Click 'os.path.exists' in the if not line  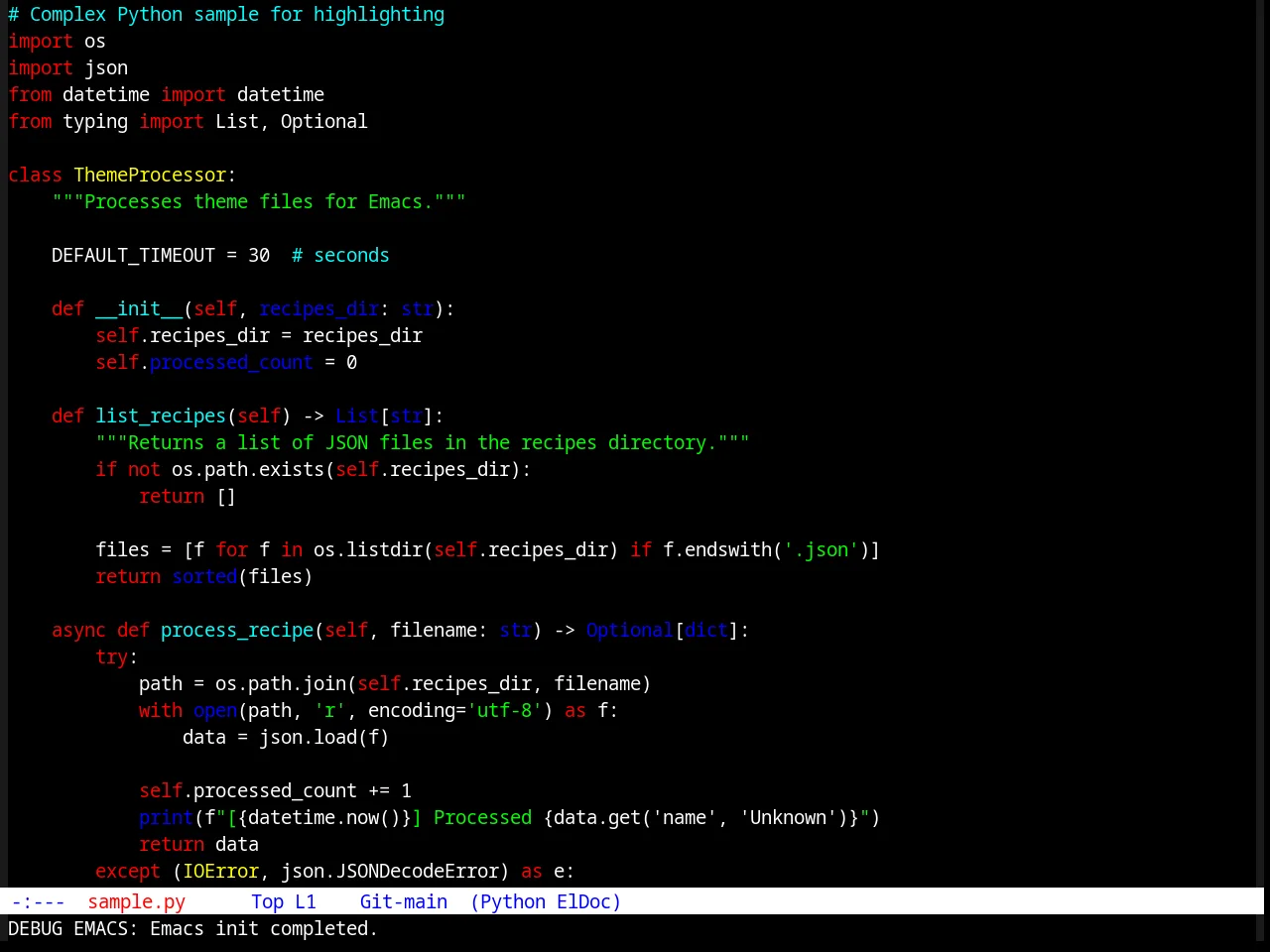248,470
